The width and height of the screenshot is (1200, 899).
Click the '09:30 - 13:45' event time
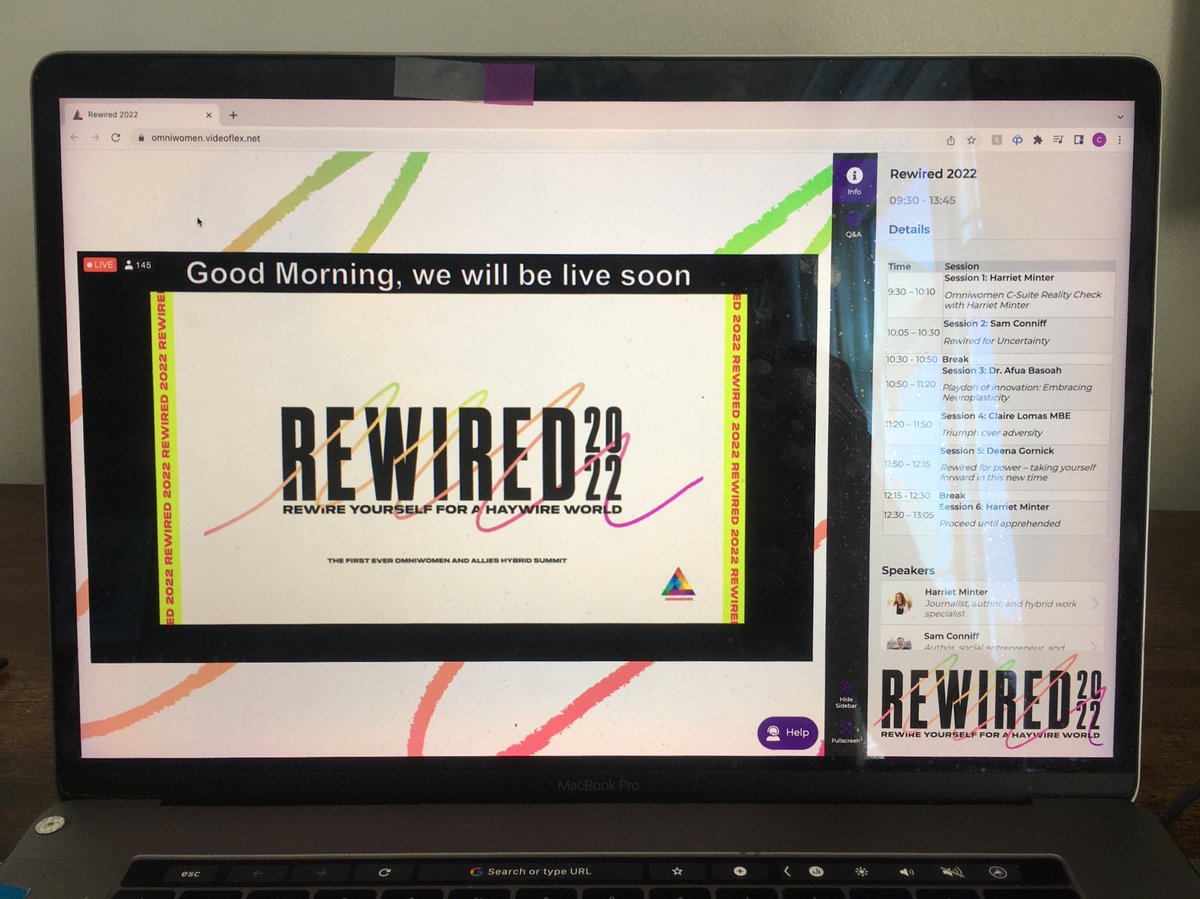(922, 200)
